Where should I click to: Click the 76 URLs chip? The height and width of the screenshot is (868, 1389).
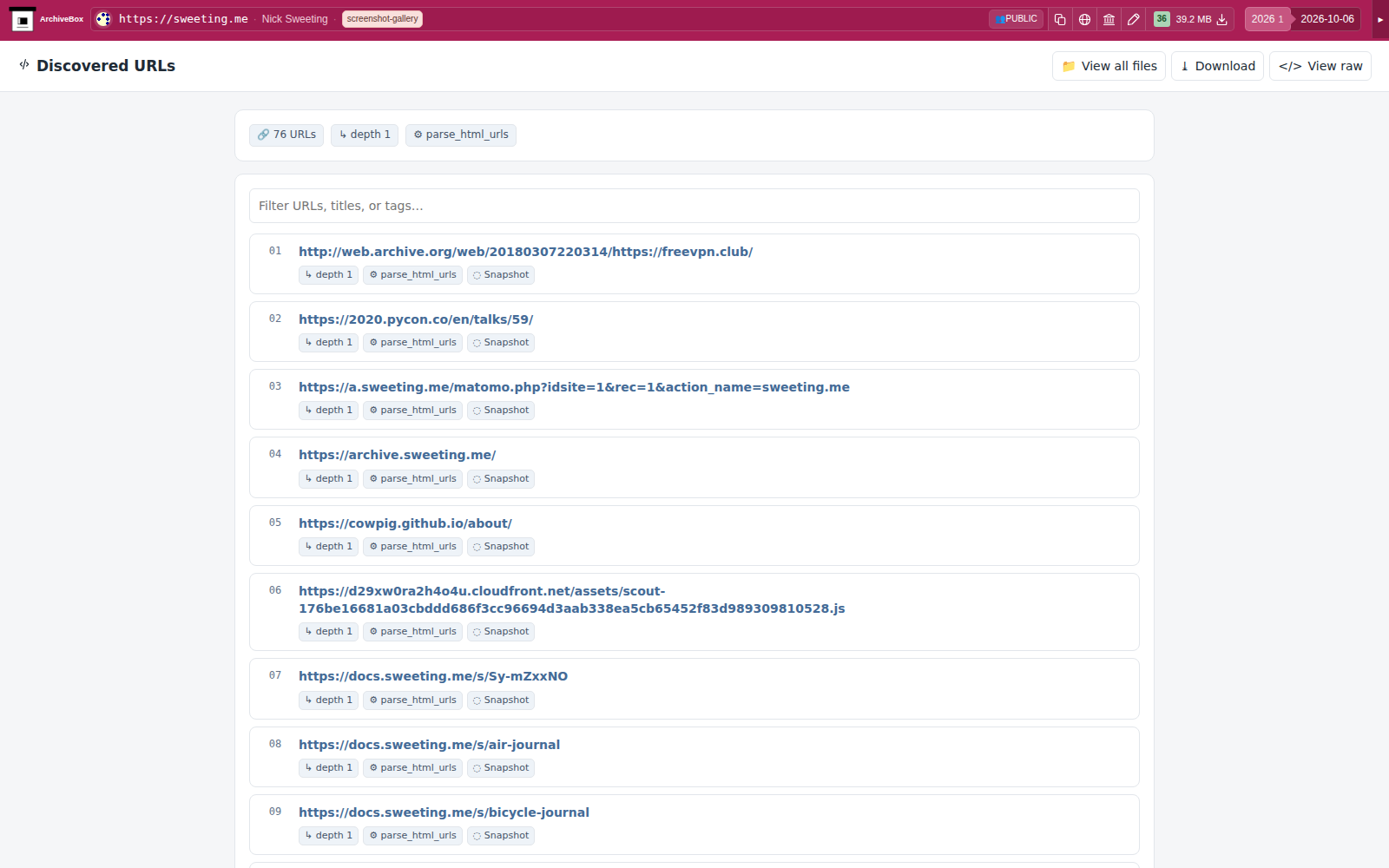coord(286,135)
